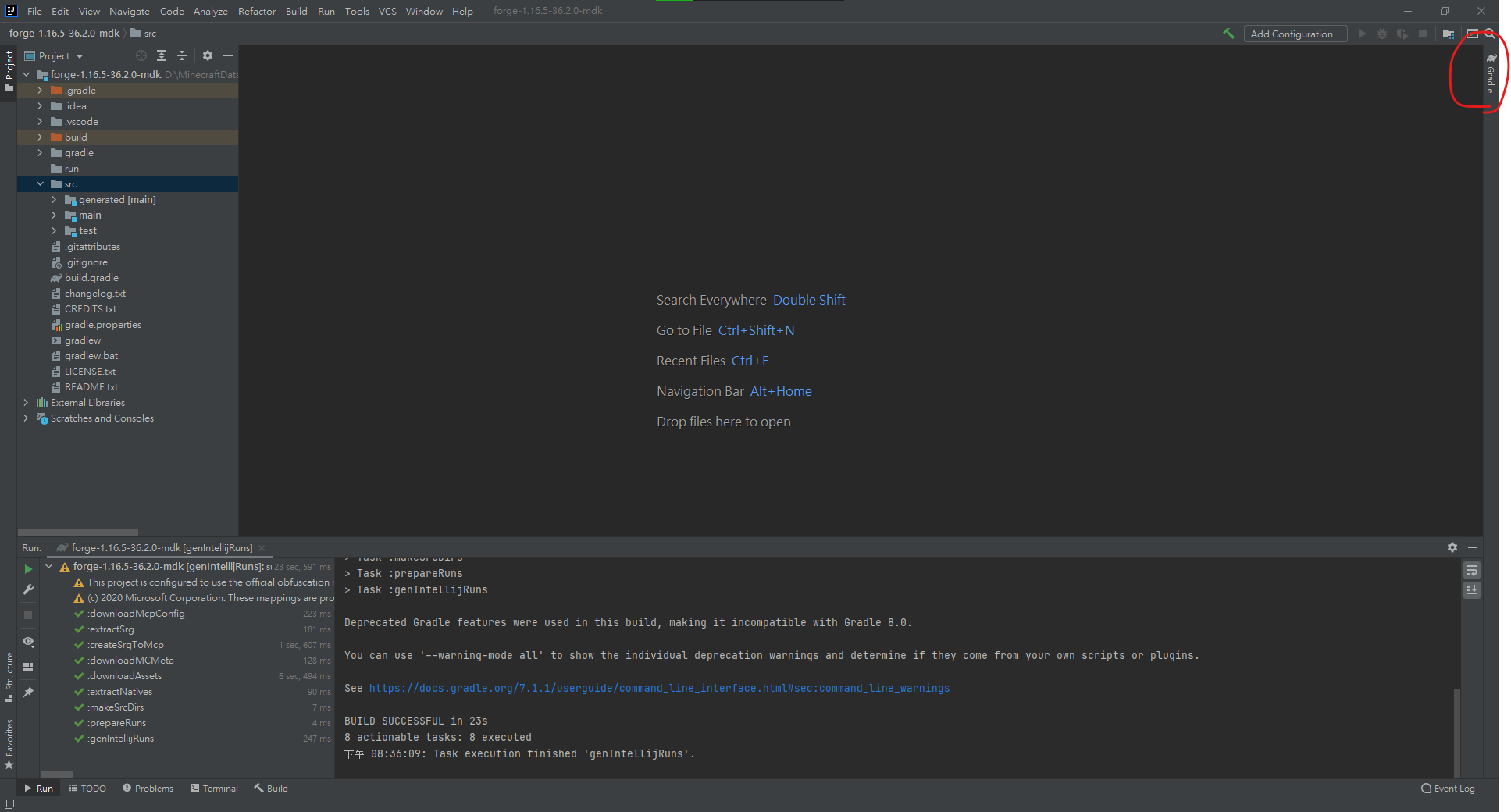Click the Select Opened File locate icon
The image size is (1511, 812).
click(x=141, y=55)
